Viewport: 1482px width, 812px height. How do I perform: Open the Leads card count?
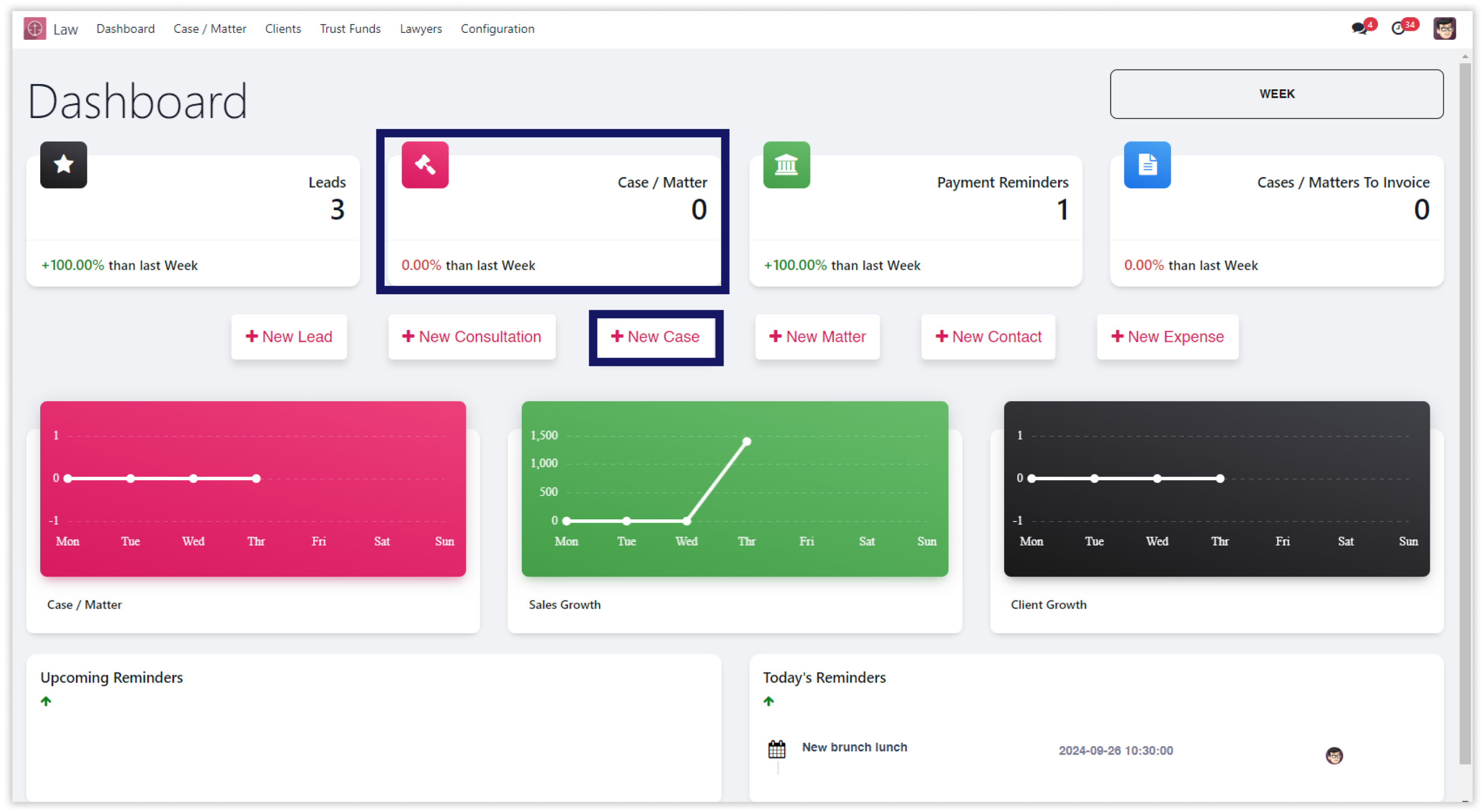coord(337,210)
